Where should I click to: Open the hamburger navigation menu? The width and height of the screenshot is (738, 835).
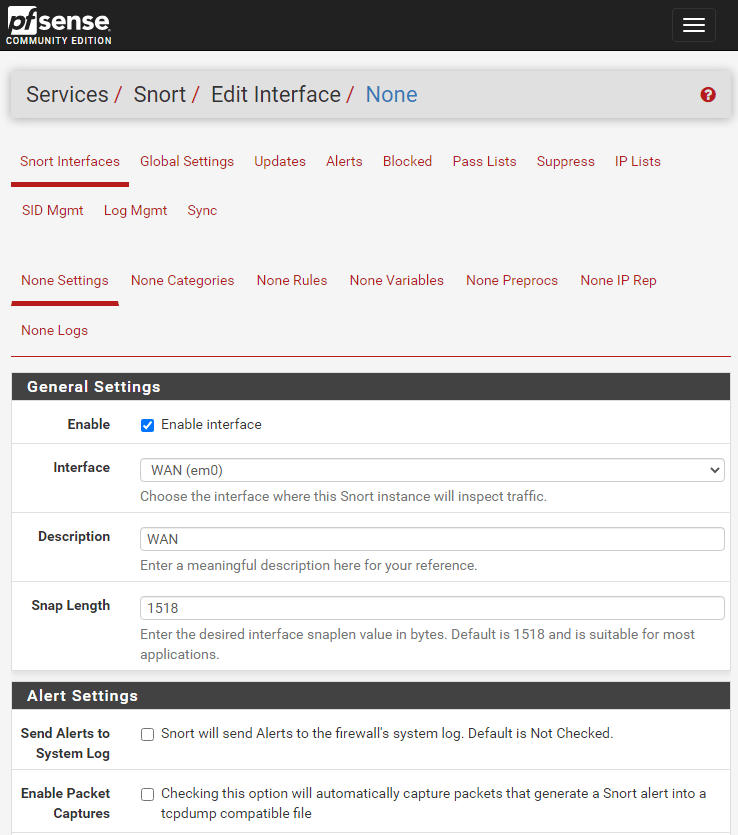(693, 26)
